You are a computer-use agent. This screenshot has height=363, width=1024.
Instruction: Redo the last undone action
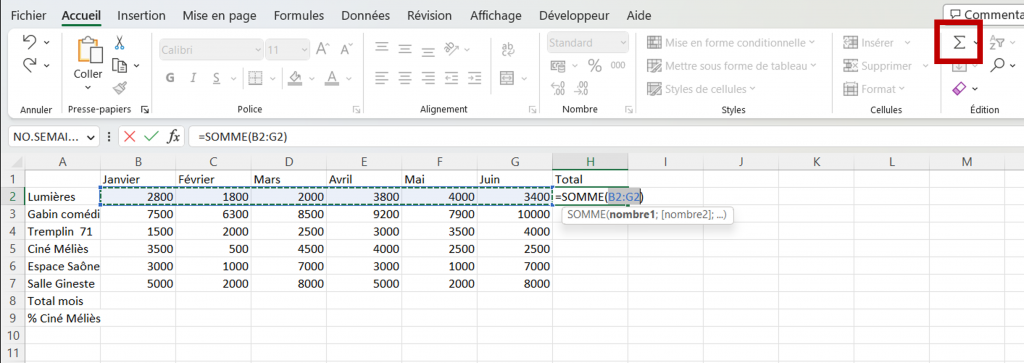[x=29, y=65]
